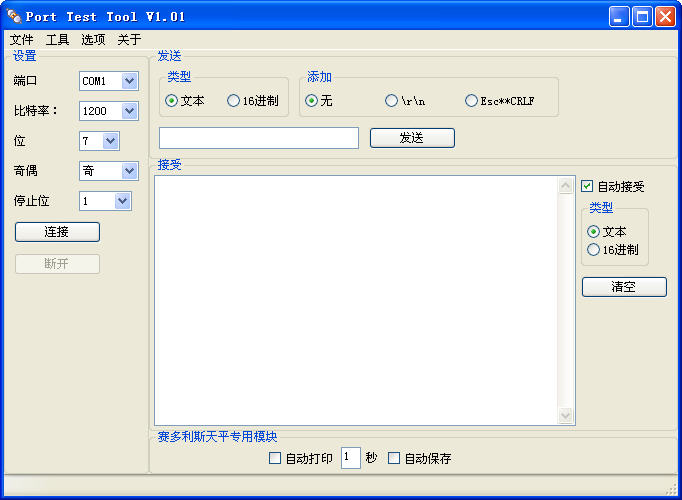The height and width of the screenshot is (500, 682).
Task: Minimize the Port Test Tool window
Action: pyautogui.click(x=618, y=17)
